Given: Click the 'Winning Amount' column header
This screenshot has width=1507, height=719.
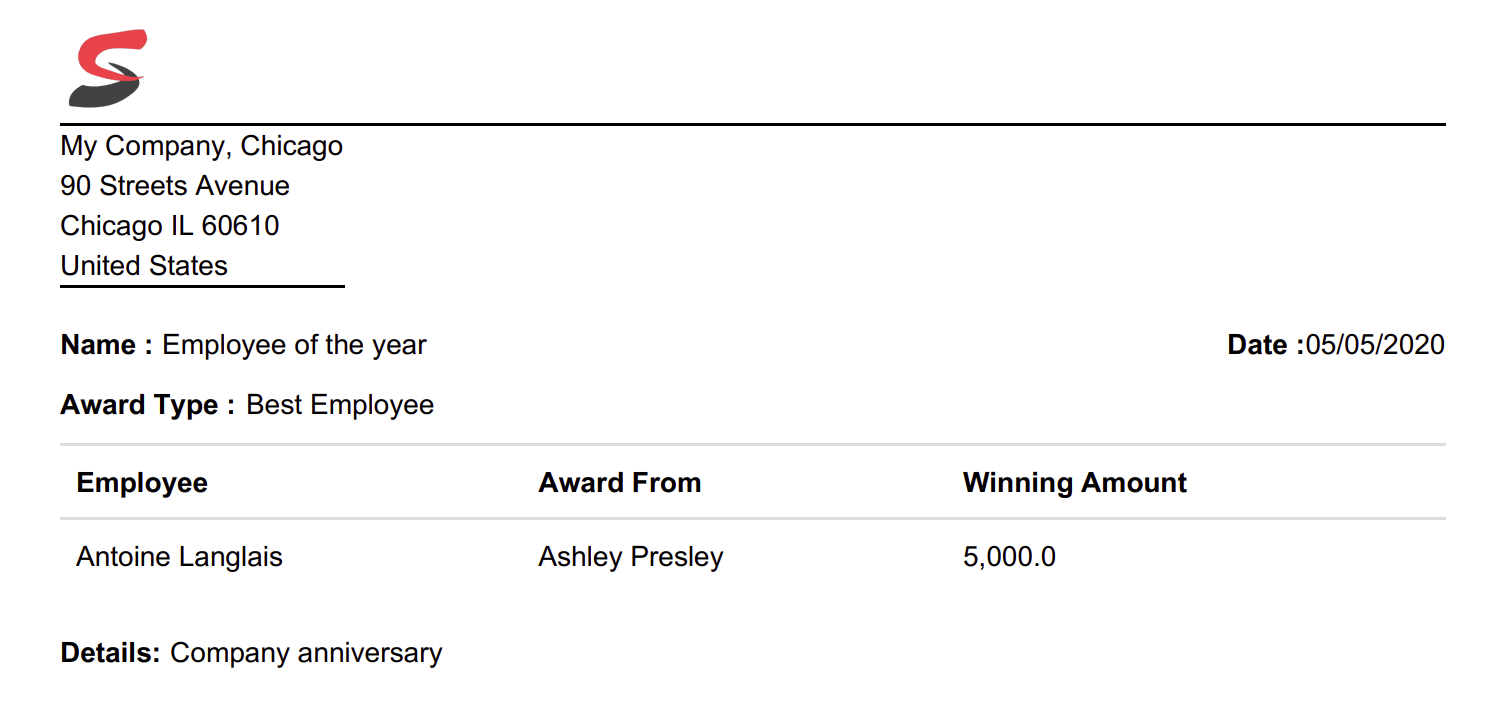Looking at the screenshot, I should pyautogui.click(x=1074, y=483).
